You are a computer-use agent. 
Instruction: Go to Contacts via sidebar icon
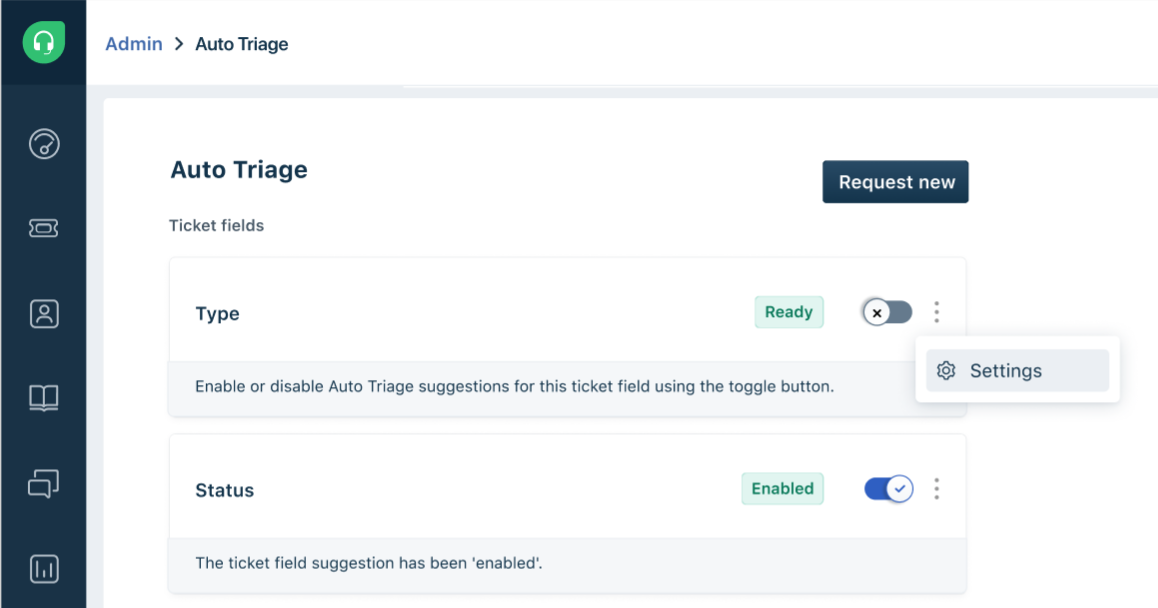coord(44,314)
